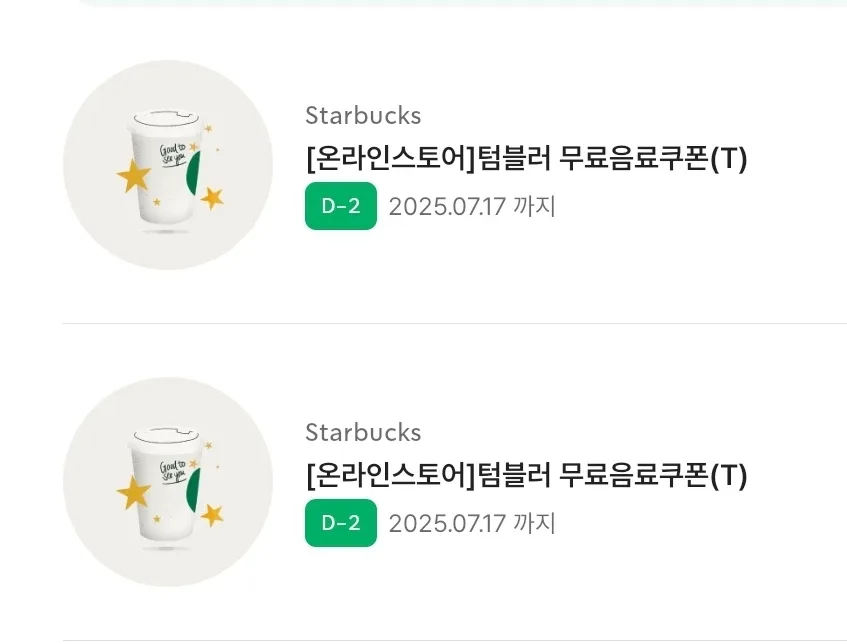Tap the lower-right star beside the first cup
This screenshot has height=644, width=847.
coord(212,198)
